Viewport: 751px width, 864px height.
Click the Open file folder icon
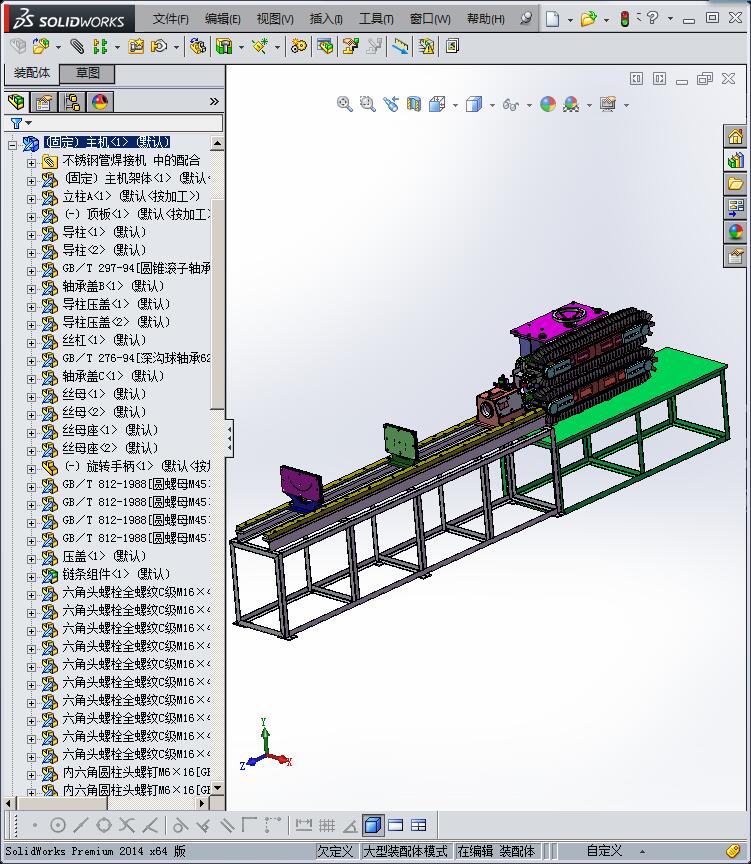(x=588, y=19)
